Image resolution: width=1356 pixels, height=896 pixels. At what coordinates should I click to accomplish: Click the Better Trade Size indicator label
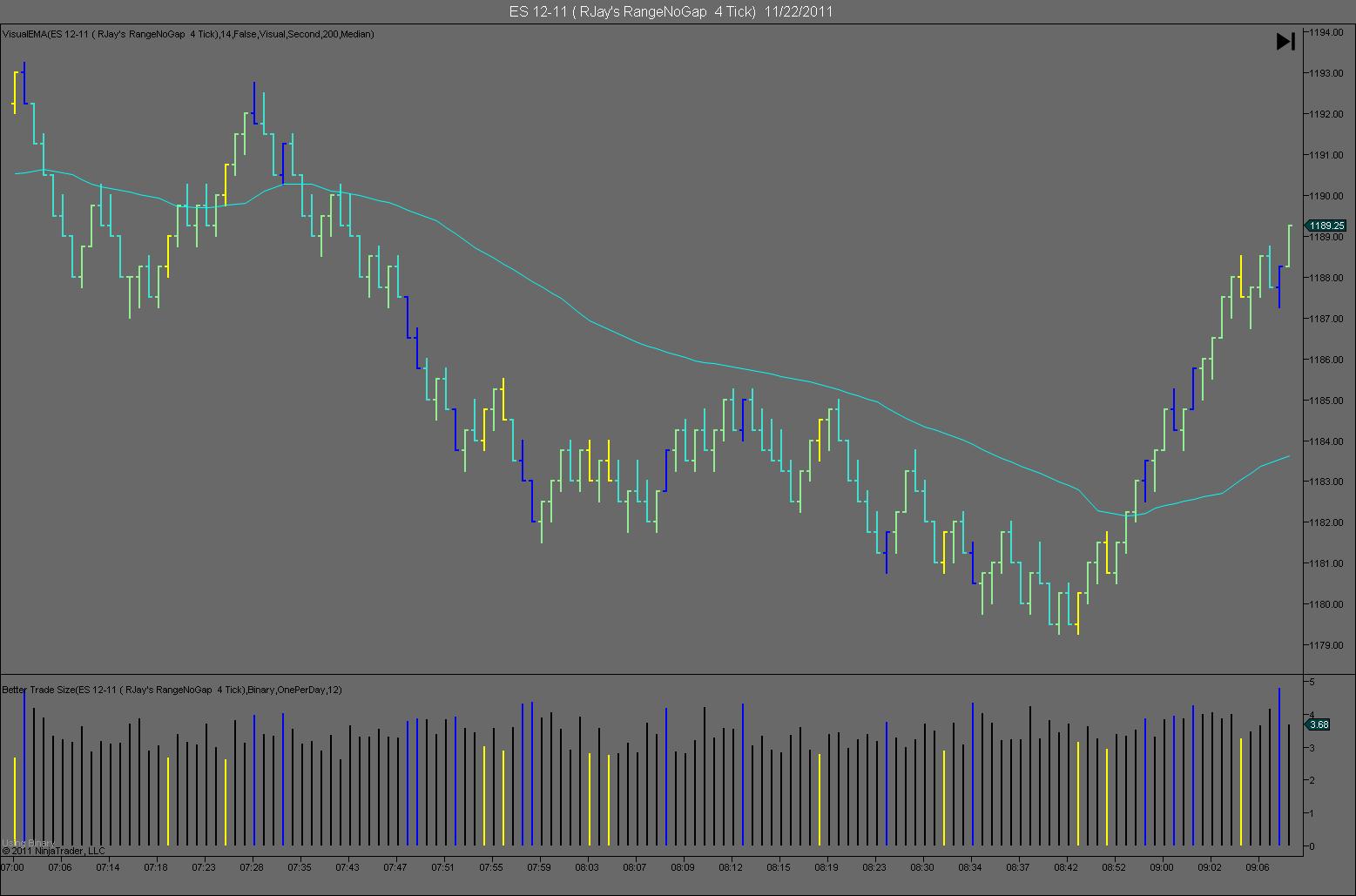pyautogui.click(x=172, y=690)
